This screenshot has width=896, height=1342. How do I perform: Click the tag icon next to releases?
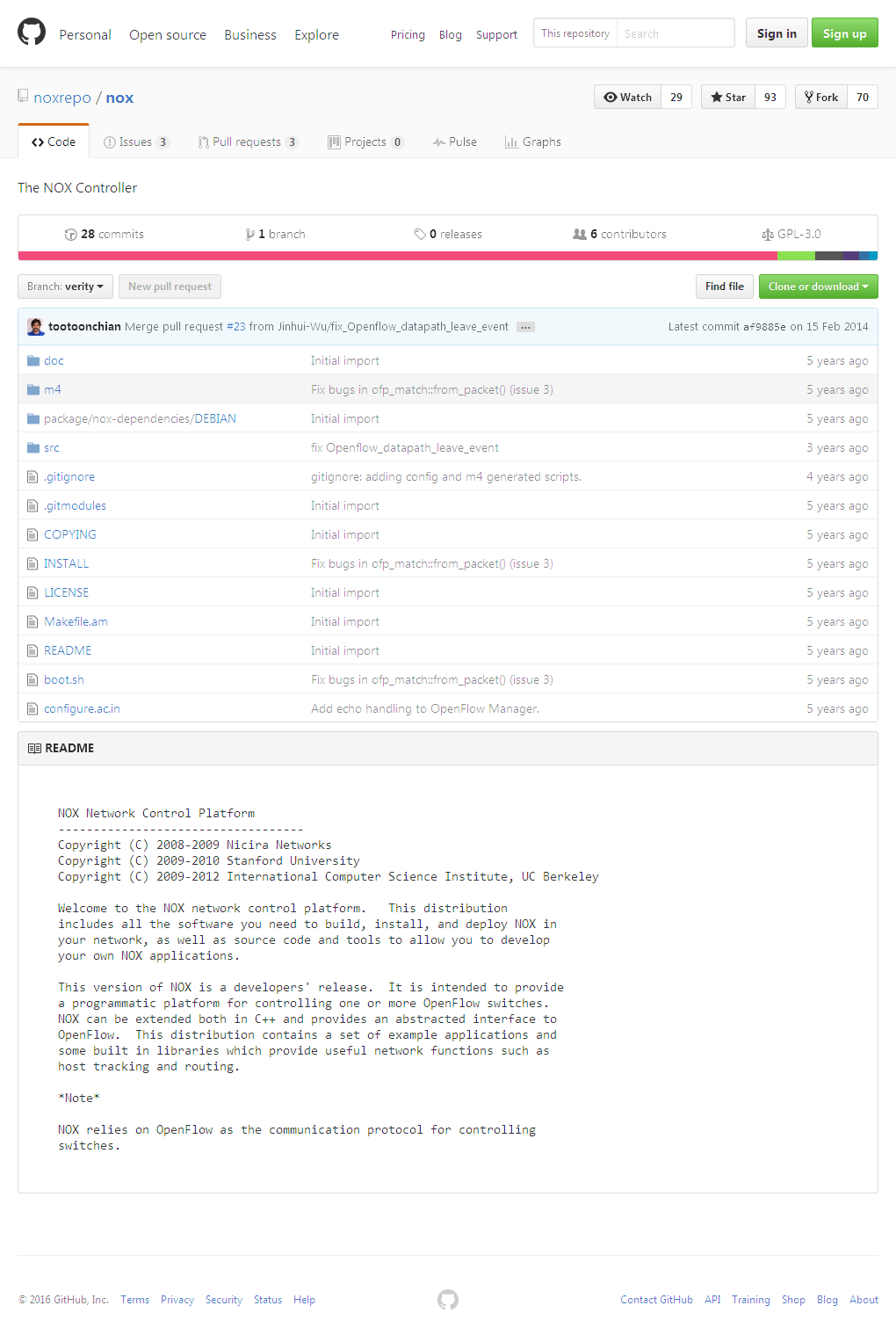point(420,234)
